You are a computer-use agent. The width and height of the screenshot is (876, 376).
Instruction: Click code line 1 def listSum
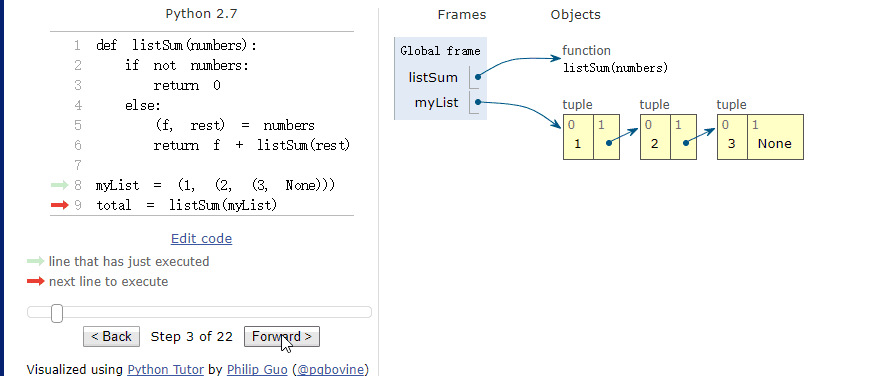pos(177,45)
